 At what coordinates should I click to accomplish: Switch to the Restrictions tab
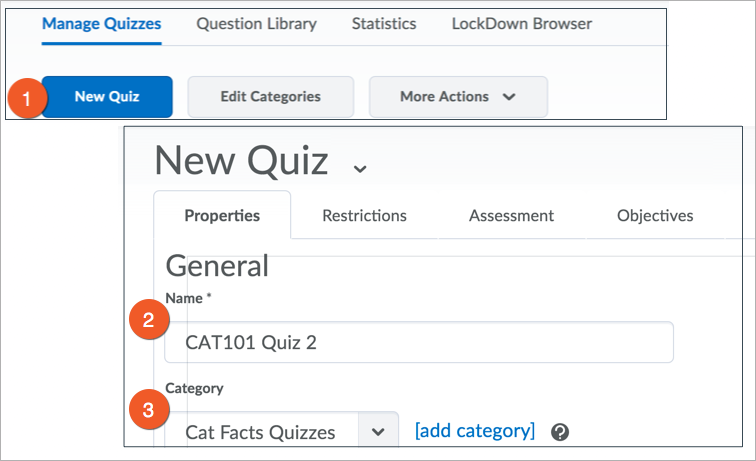click(364, 215)
